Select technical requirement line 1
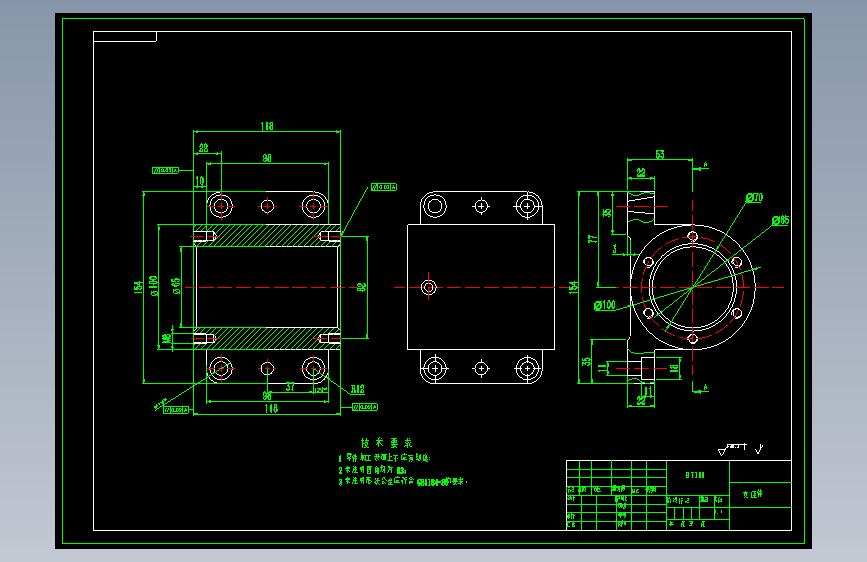The image size is (867, 562). (385, 458)
